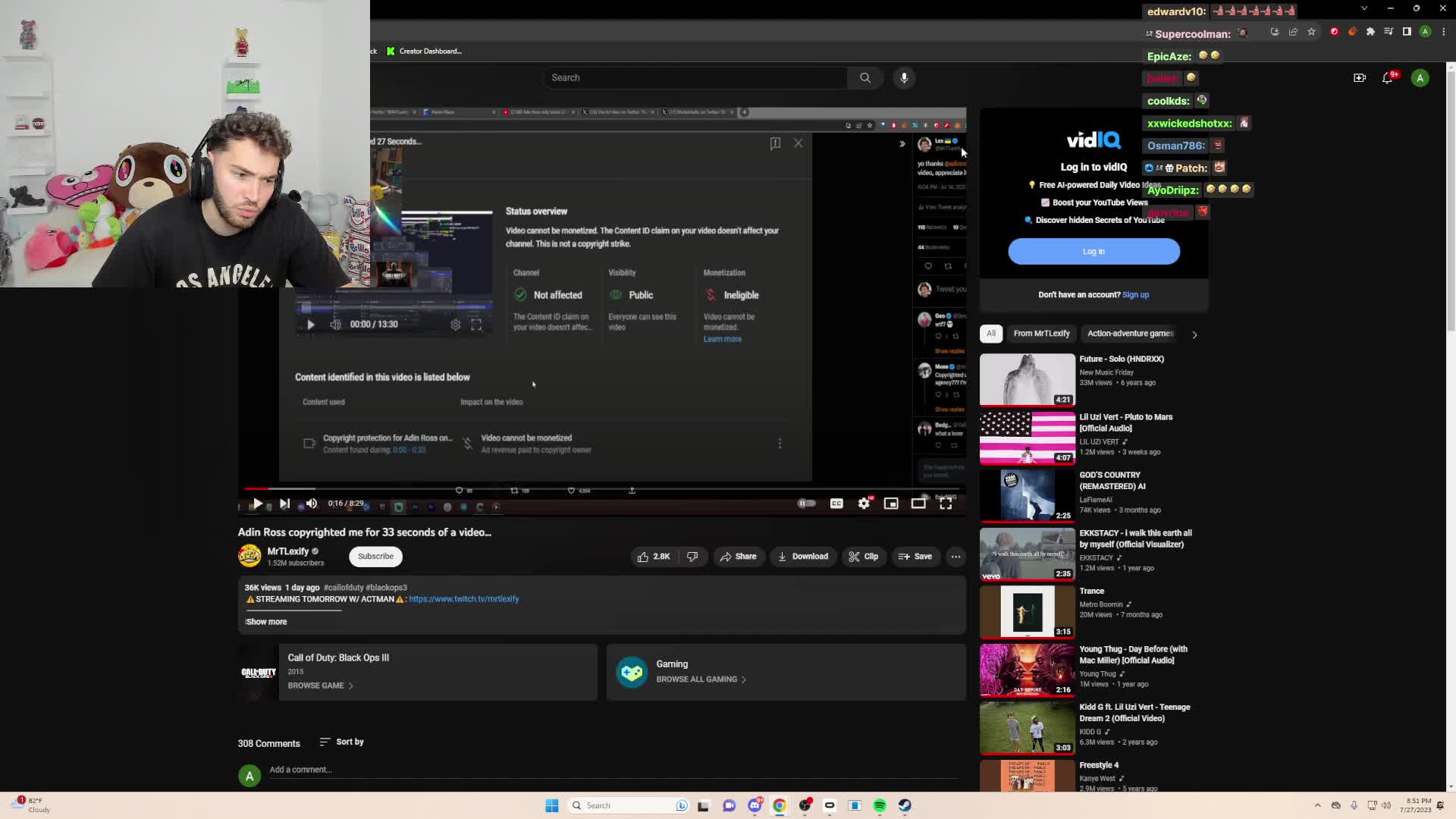Select the From MrTLexify filter chip

point(1041,334)
